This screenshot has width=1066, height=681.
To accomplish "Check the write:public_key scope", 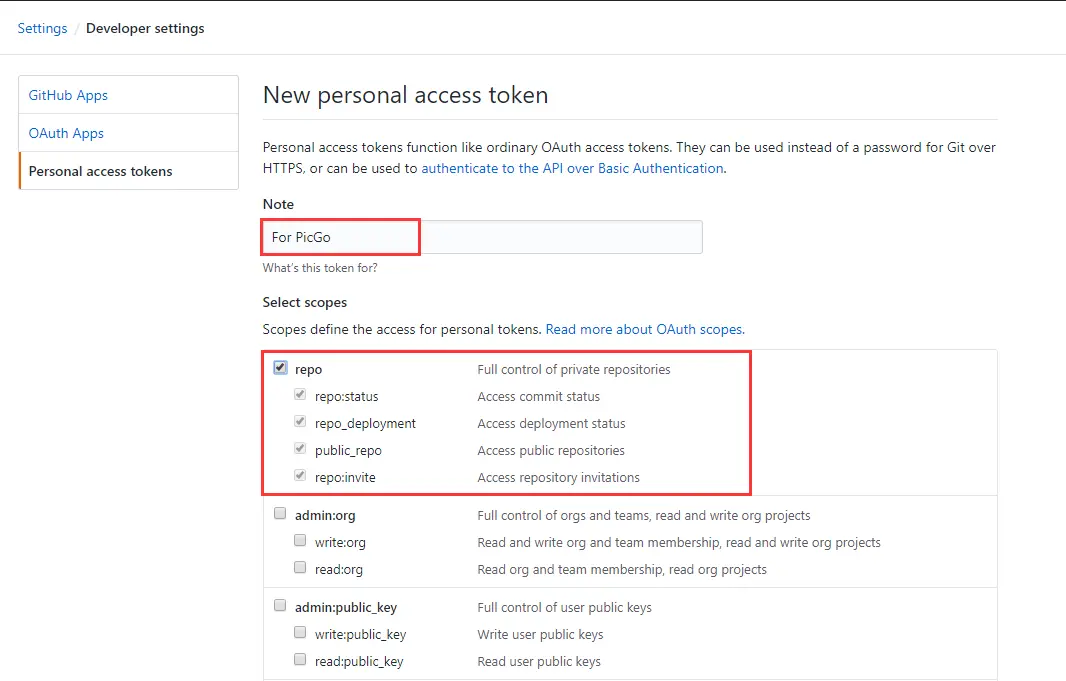I will (x=300, y=633).
